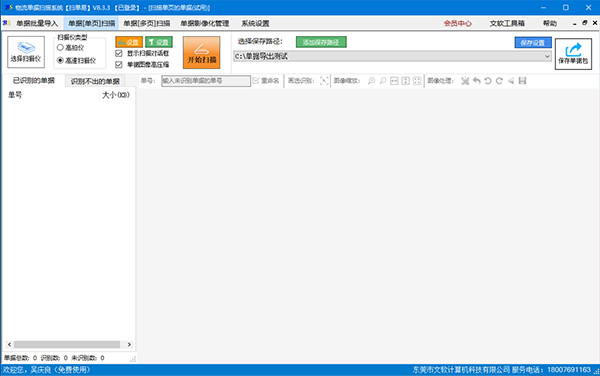Open the 单据影像化管理 menu
The height and width of the screenshot is (376, 600).
point(204,23)
